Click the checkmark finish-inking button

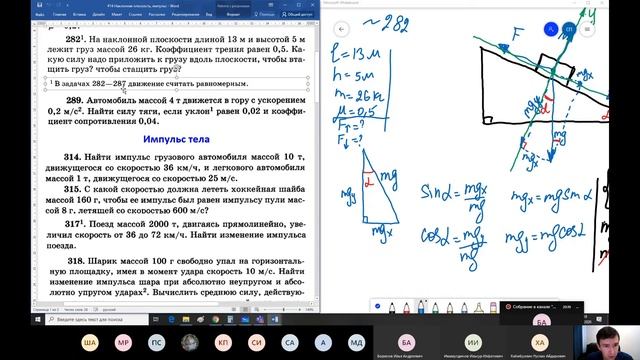378,306
